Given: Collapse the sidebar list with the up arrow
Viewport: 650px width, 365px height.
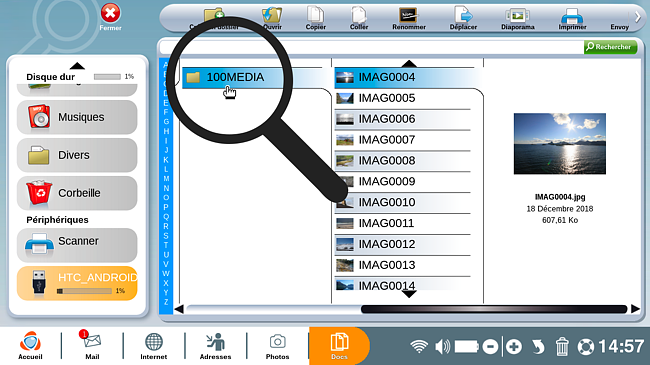Looking at the screenshot, I should [77, 66].
